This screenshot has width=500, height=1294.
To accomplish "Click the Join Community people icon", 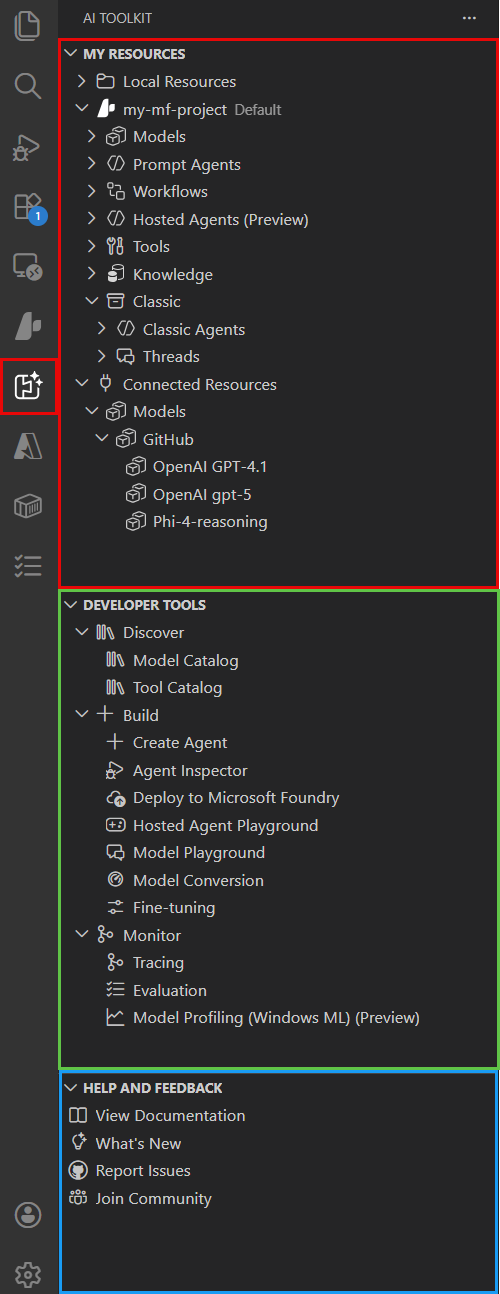I will 78,1198.
